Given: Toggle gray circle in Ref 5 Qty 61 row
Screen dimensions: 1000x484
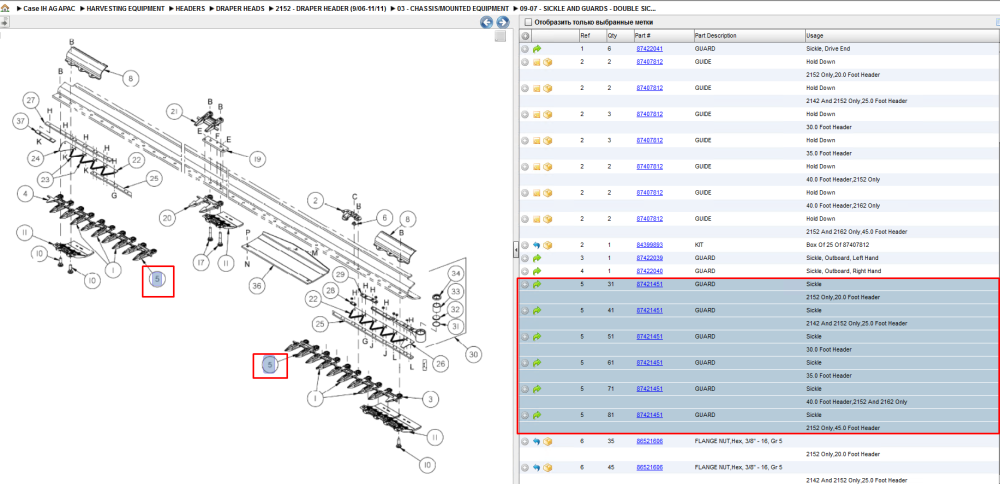Looking at the screenshot, I should click(x=525, y=363).
